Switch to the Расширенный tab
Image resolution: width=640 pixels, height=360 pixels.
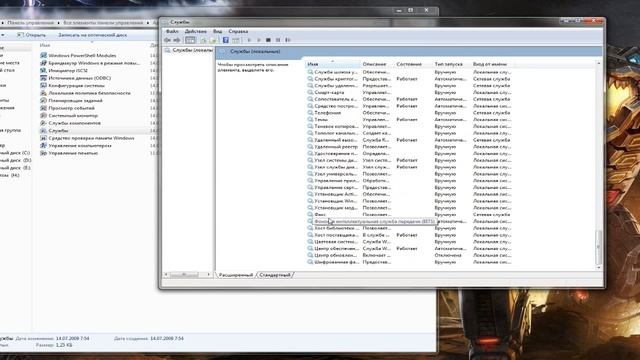tap(236, 275)
